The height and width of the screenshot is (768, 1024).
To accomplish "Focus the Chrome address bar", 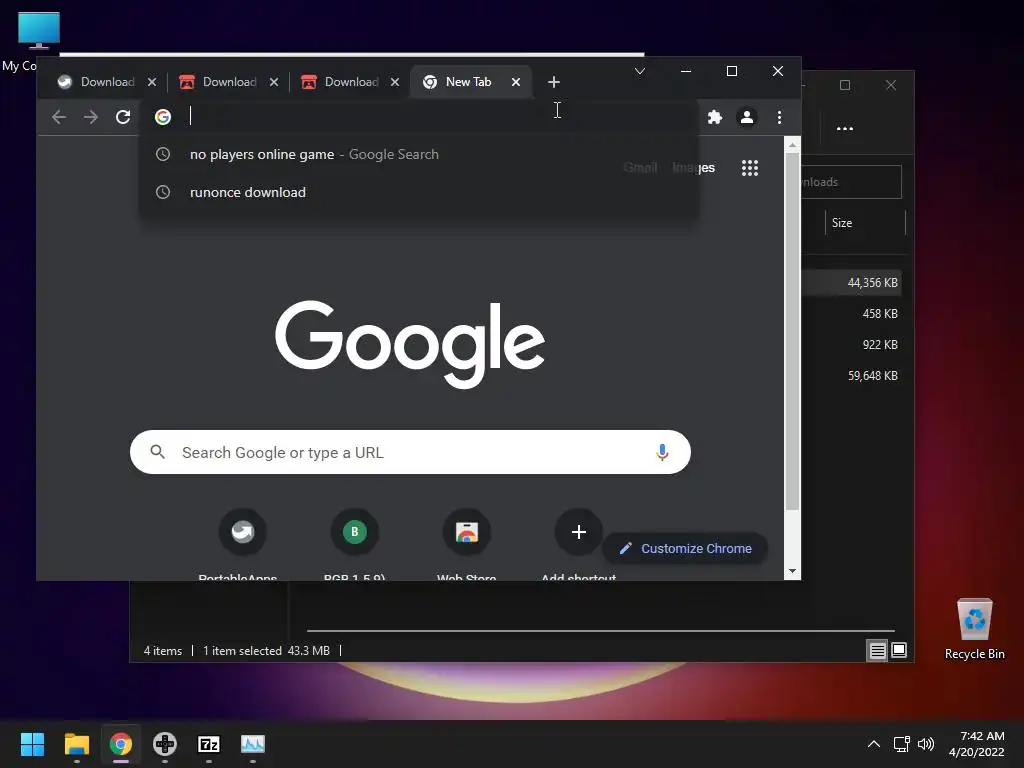I will pyautogui.click(x=419, y=116).
